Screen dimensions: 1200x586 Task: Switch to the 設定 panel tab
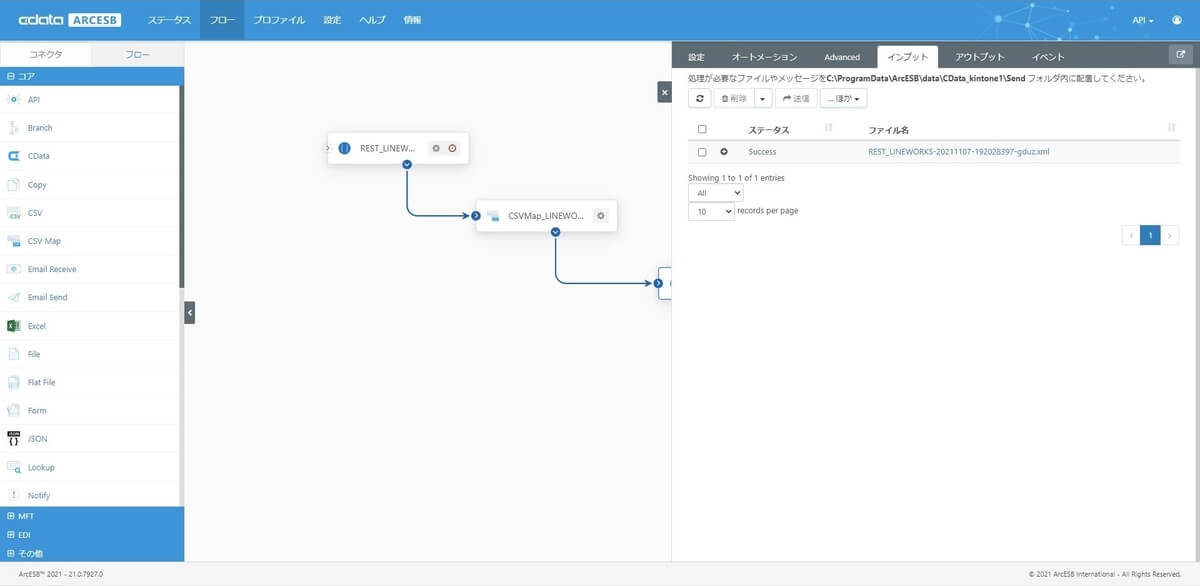click(x=696, y=57)
